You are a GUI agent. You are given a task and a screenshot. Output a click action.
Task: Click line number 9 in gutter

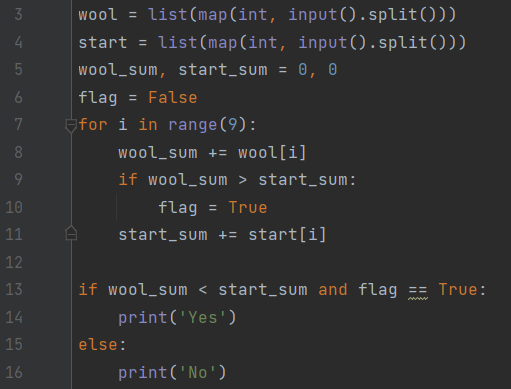tap(18, 180)
